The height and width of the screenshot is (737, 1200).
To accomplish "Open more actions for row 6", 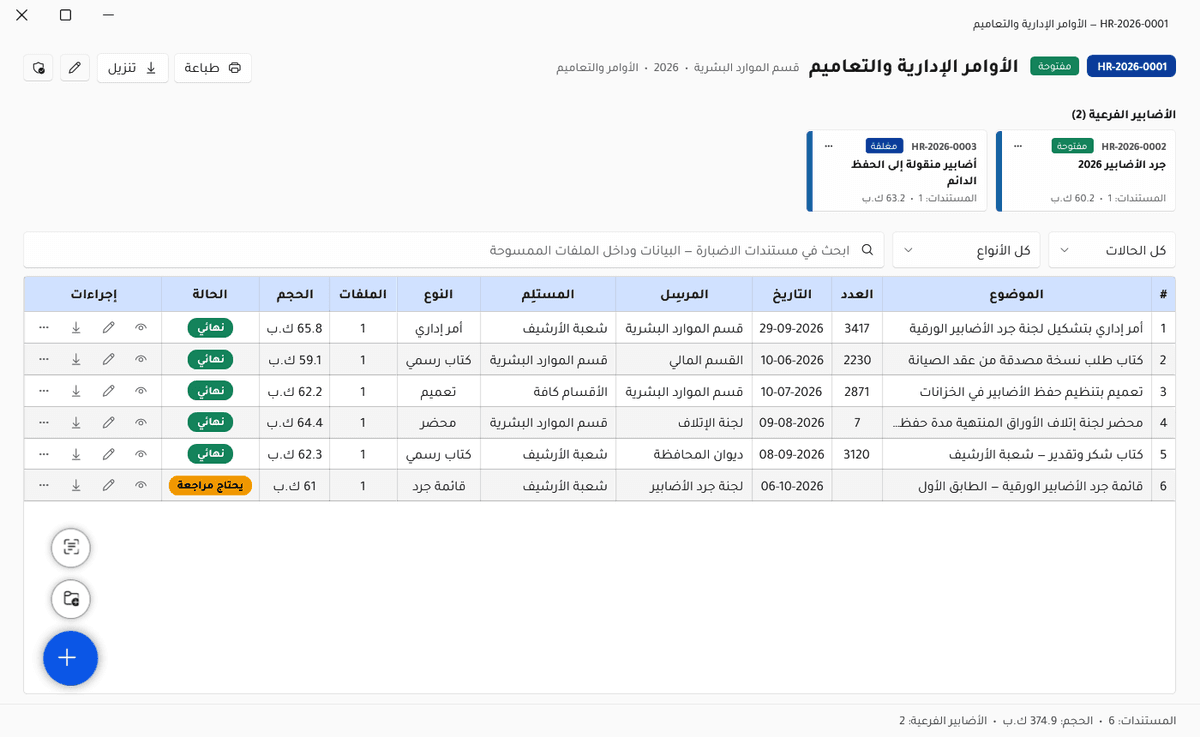I will point(43,486).
